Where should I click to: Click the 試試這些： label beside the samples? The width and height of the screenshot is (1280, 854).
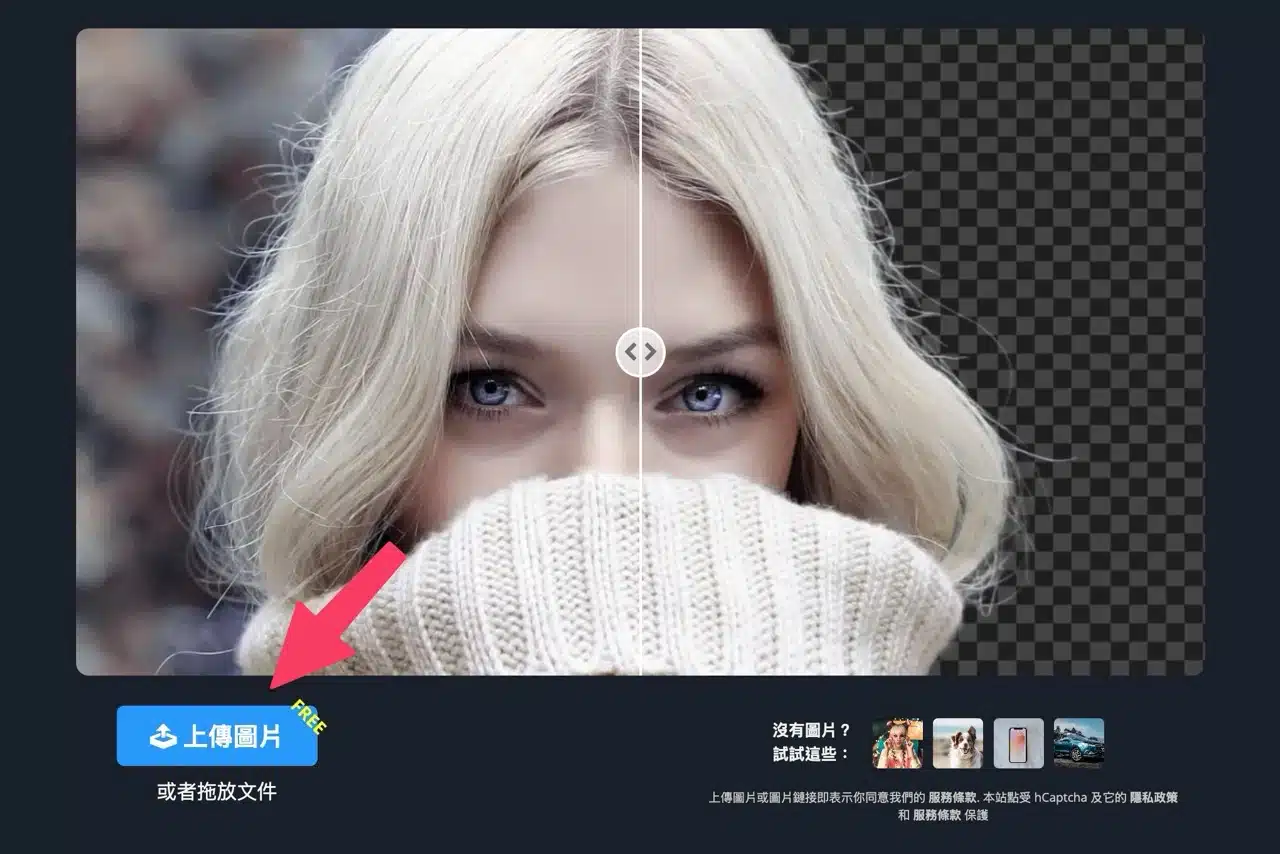click(811, 753)
